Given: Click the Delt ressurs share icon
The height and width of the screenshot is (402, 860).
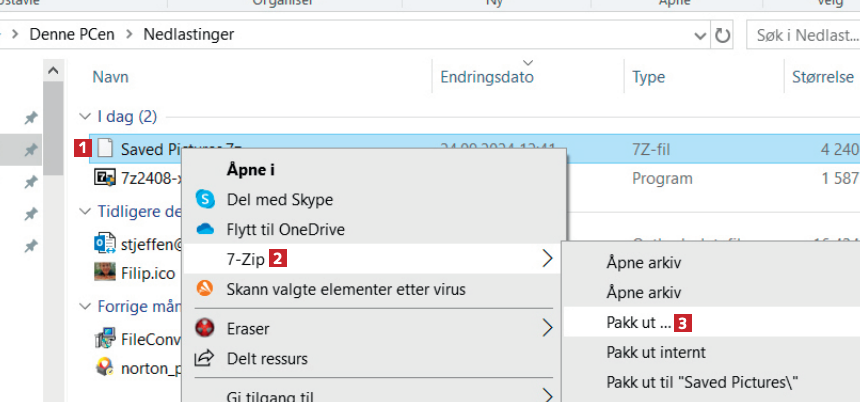Looking at the screenshot, I should [205, 358].
